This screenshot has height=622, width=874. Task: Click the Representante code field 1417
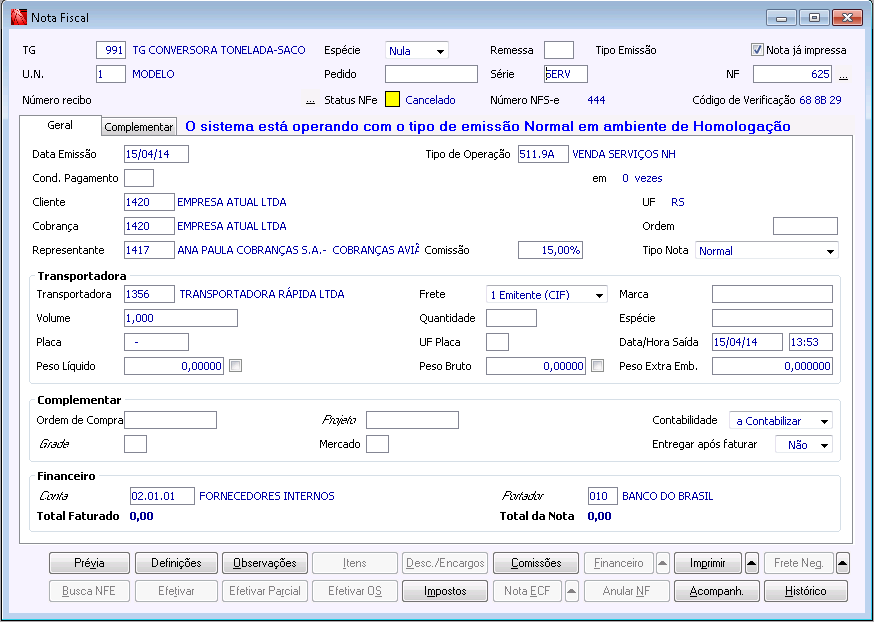149,250
